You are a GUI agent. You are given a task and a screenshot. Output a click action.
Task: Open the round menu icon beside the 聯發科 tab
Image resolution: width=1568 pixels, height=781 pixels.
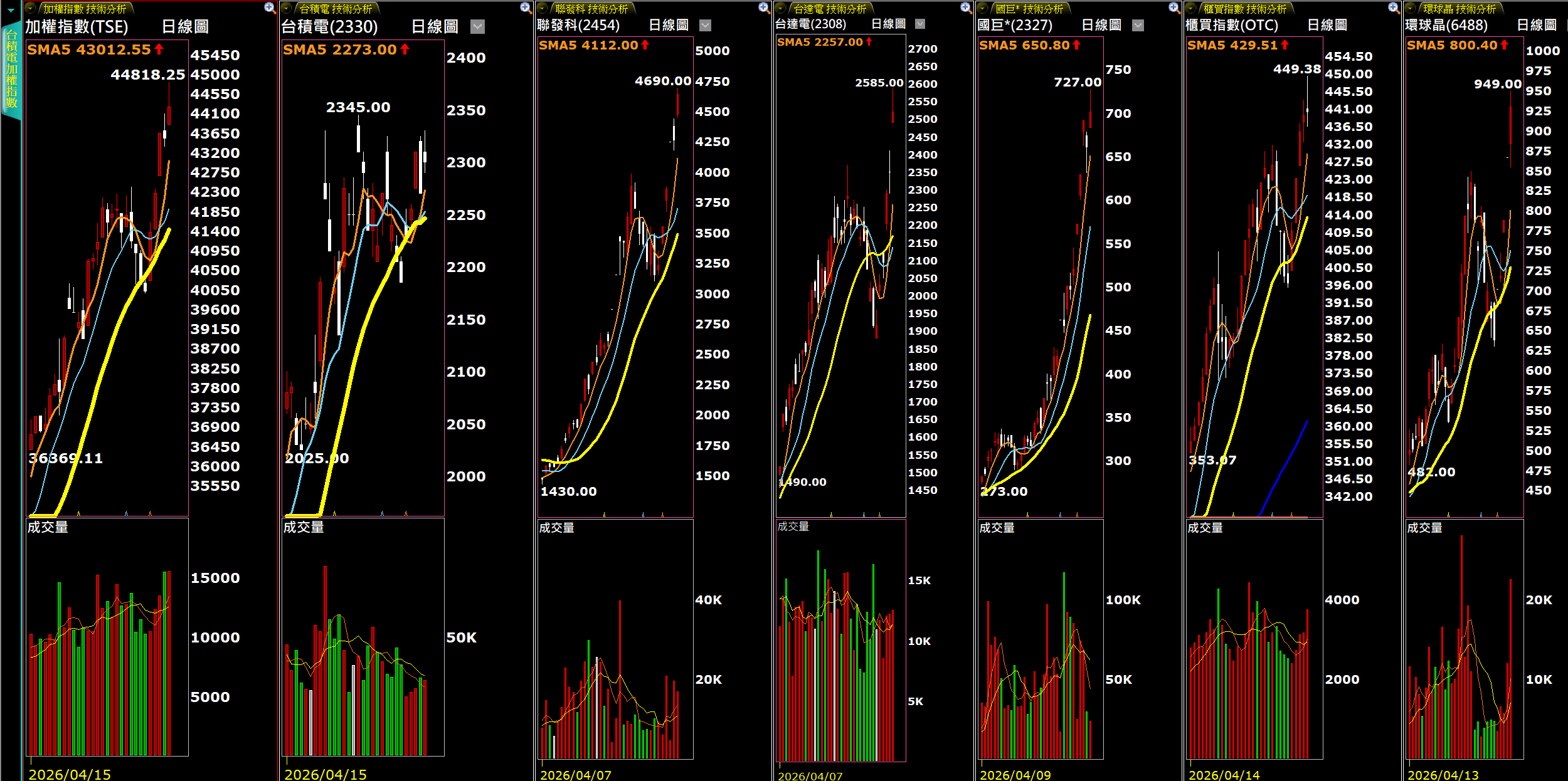click(543, 8)
